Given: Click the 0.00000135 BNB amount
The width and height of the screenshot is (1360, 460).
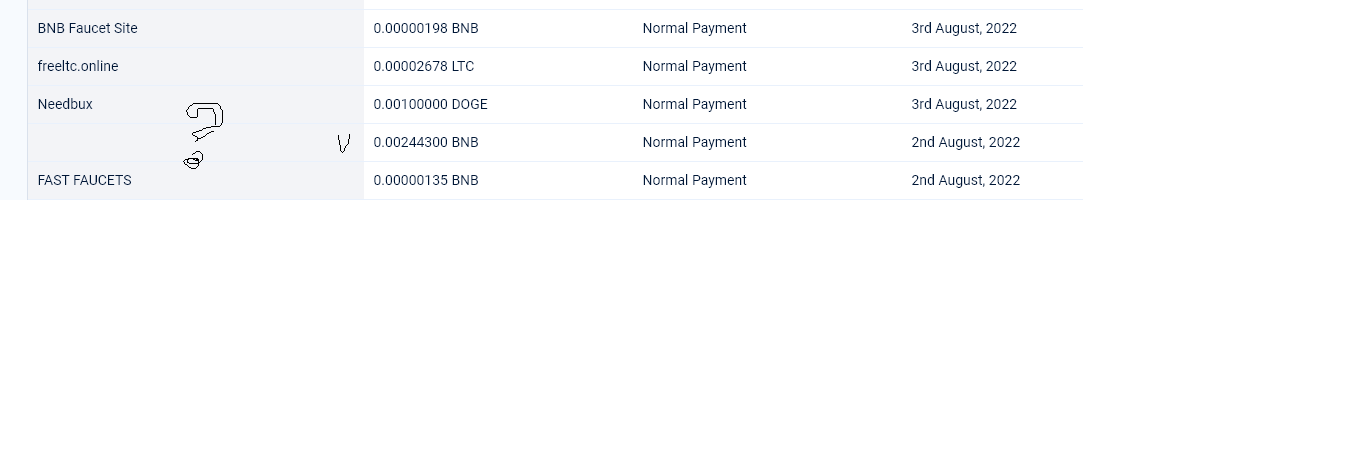Looking at the screenshot, I should coord(426,180).
